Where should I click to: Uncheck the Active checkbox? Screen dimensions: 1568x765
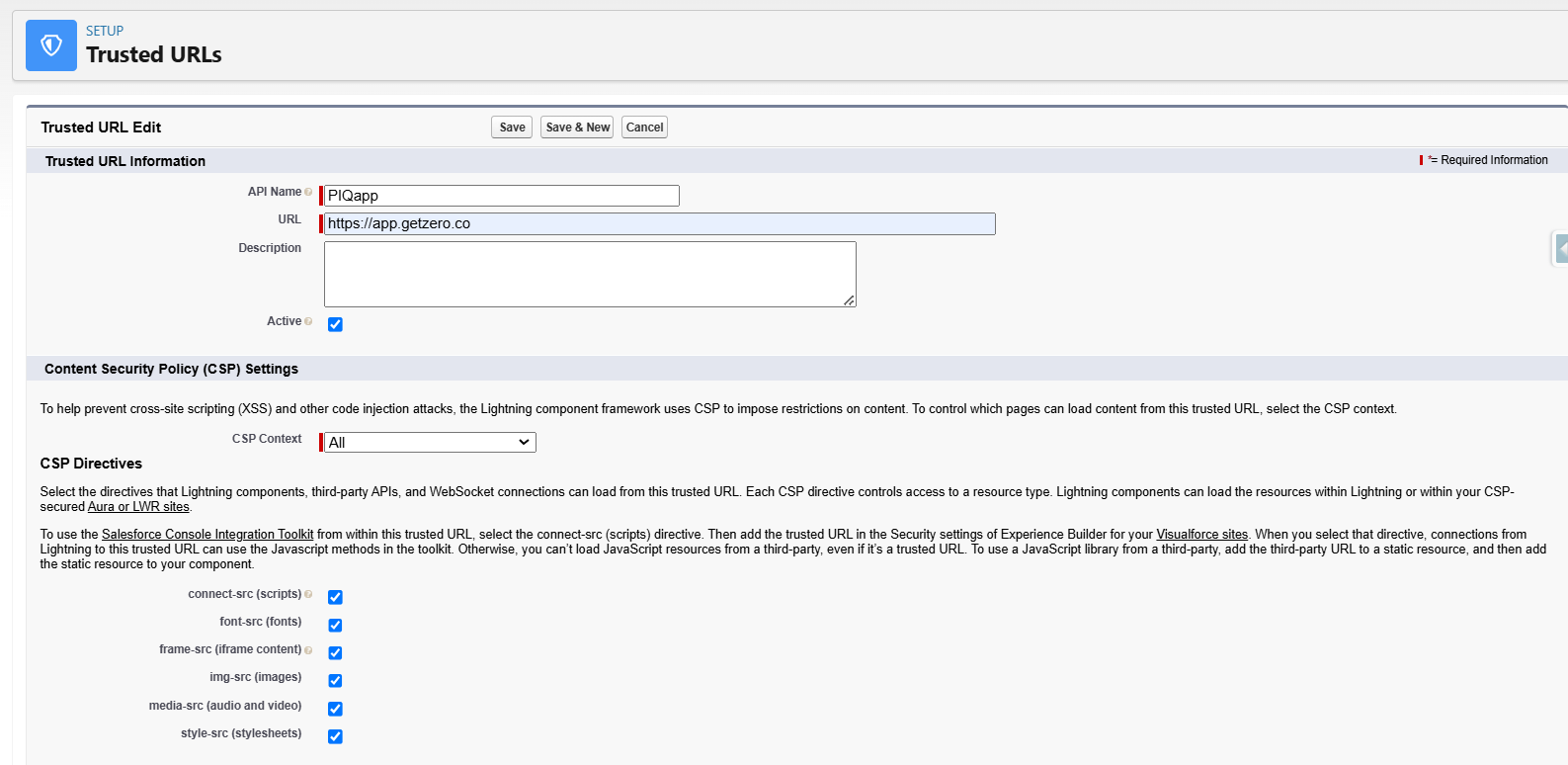335,324
